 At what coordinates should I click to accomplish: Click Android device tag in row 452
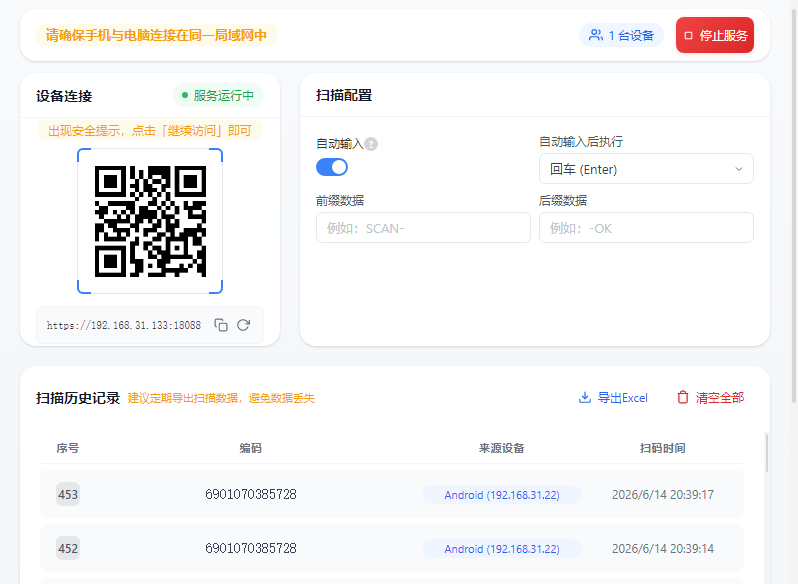coord(502,549)
